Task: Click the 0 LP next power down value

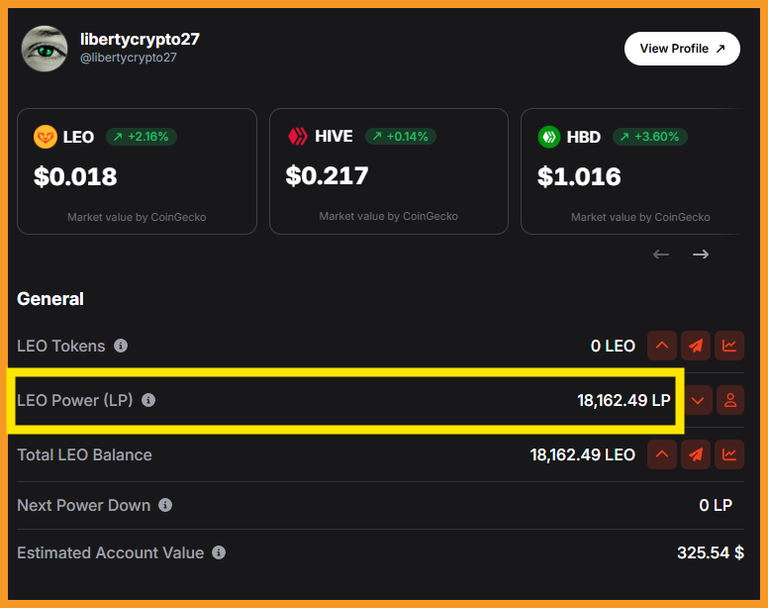Action: [x=716, y=505]
